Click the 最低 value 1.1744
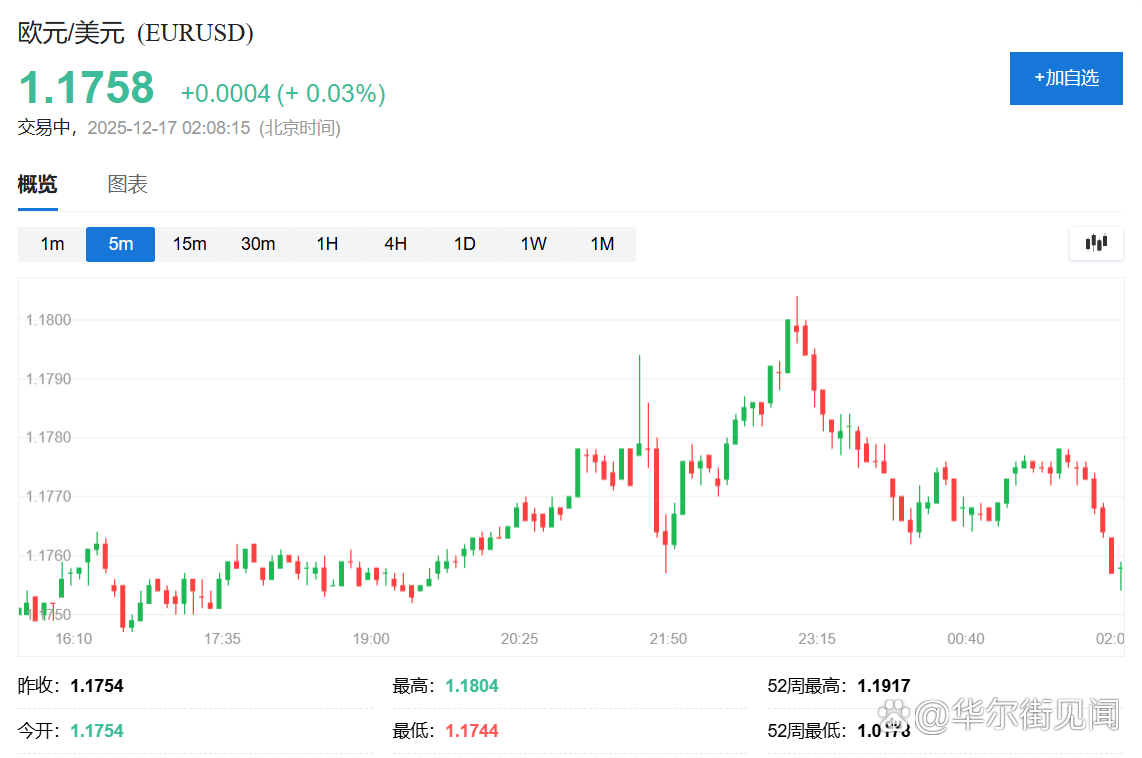This screenshot has height=758, width=1142. click(470, 730)
